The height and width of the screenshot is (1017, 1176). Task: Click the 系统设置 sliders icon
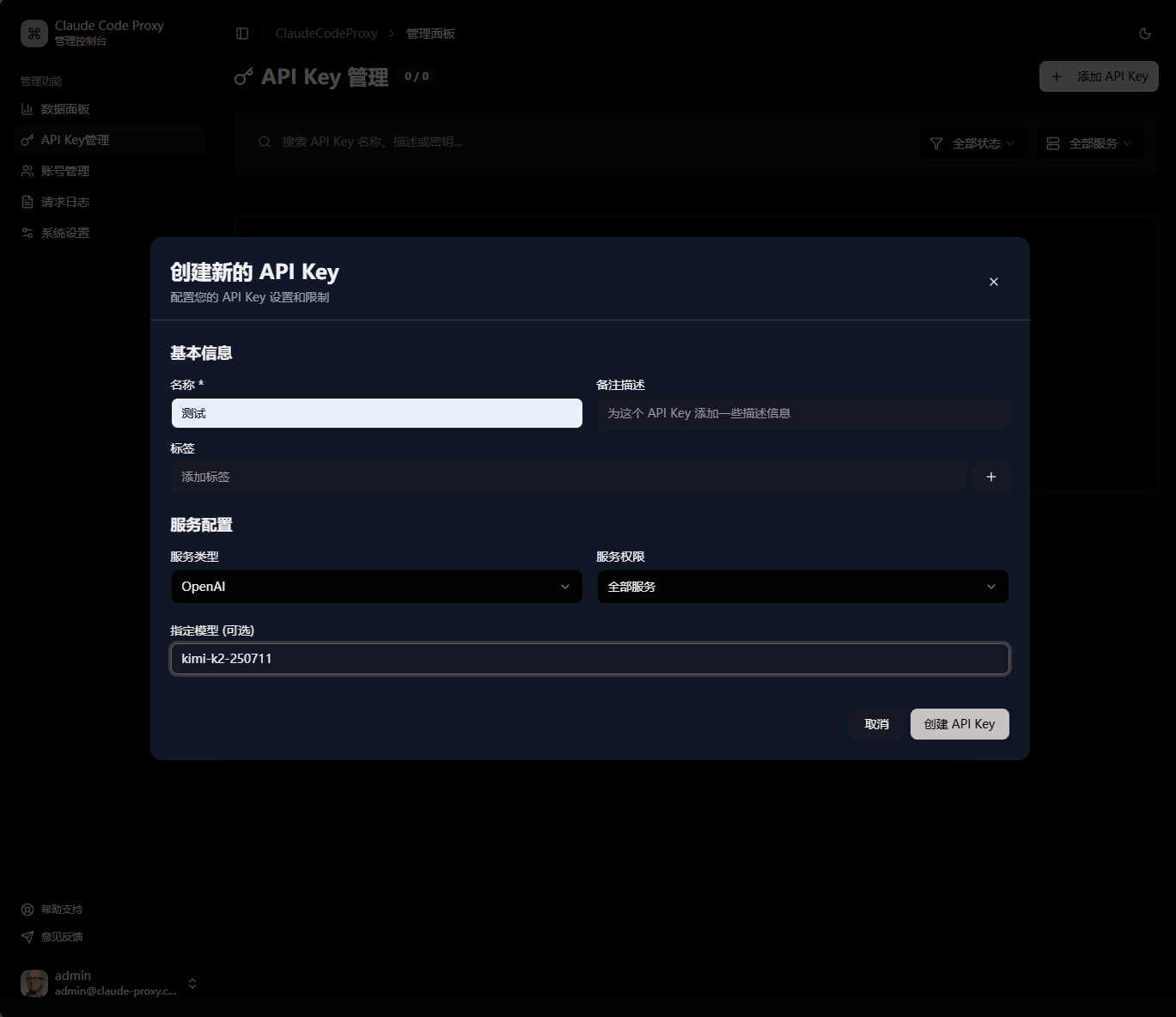click(27, 233)
